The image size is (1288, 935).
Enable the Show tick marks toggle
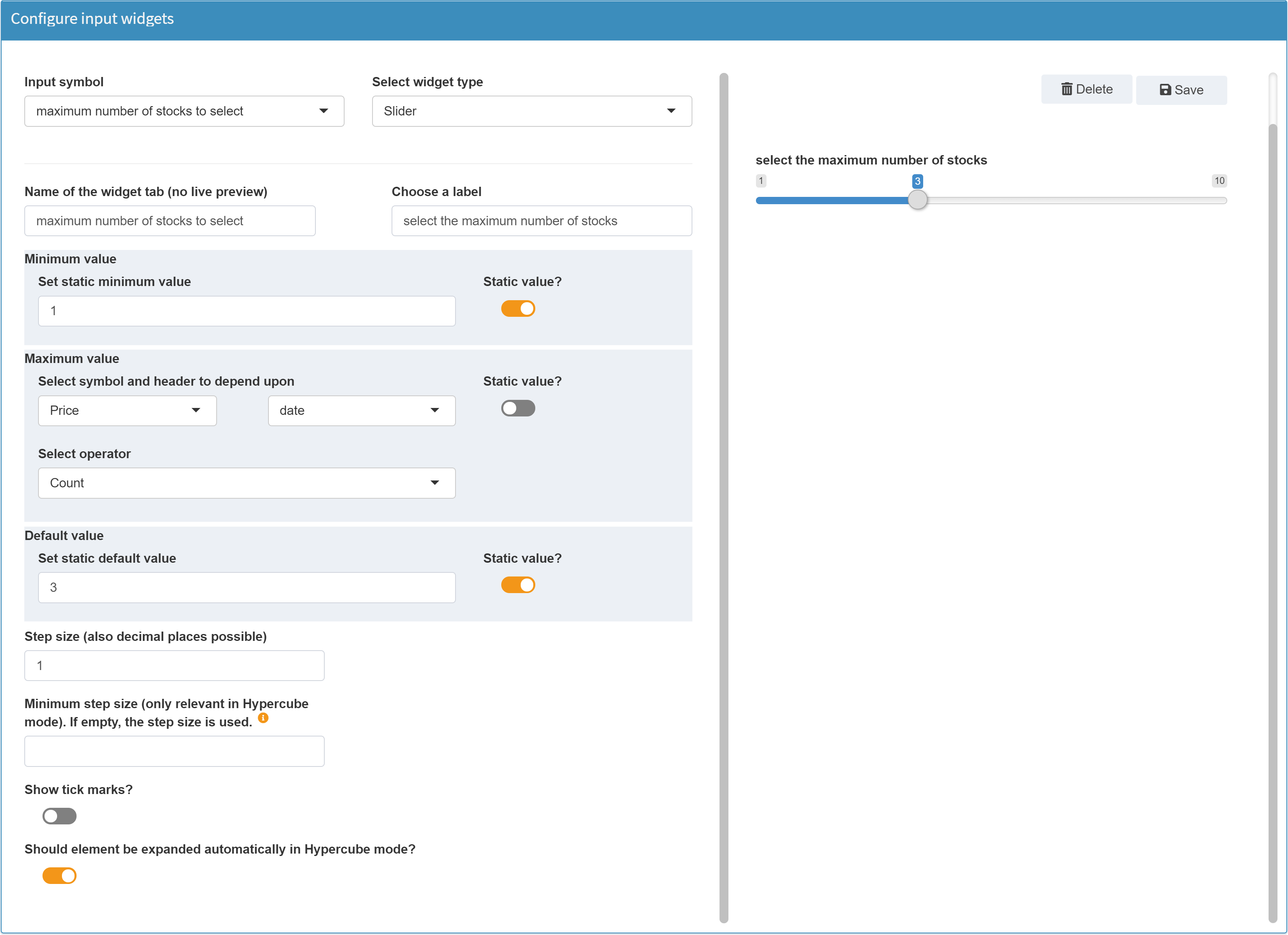[60, 816]
